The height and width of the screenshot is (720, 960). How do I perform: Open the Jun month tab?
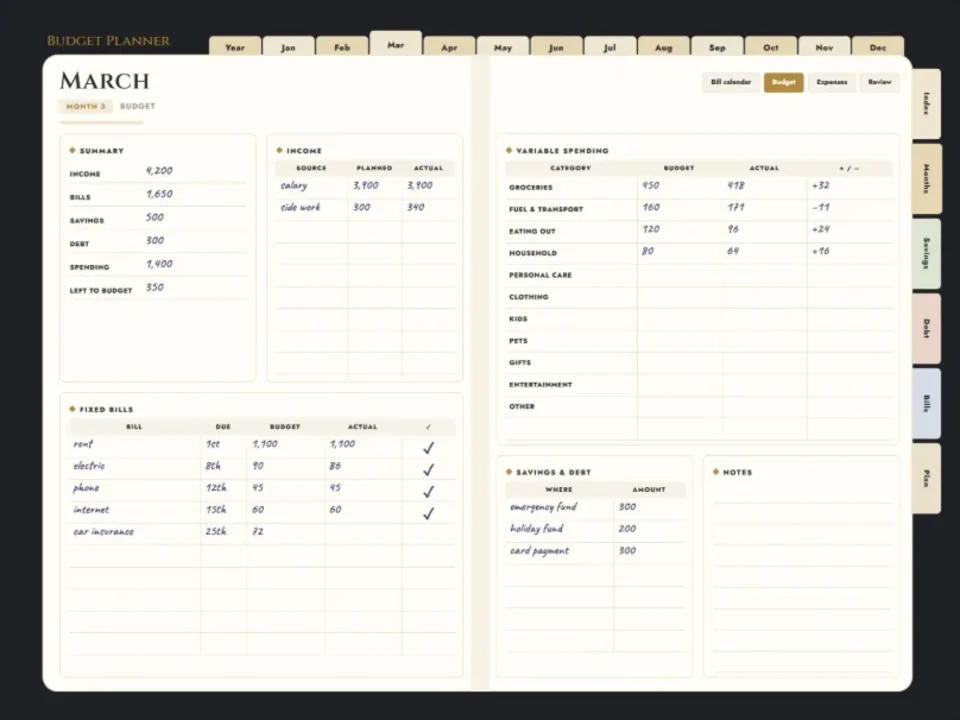pyautogui.click(x=556, y=47)
